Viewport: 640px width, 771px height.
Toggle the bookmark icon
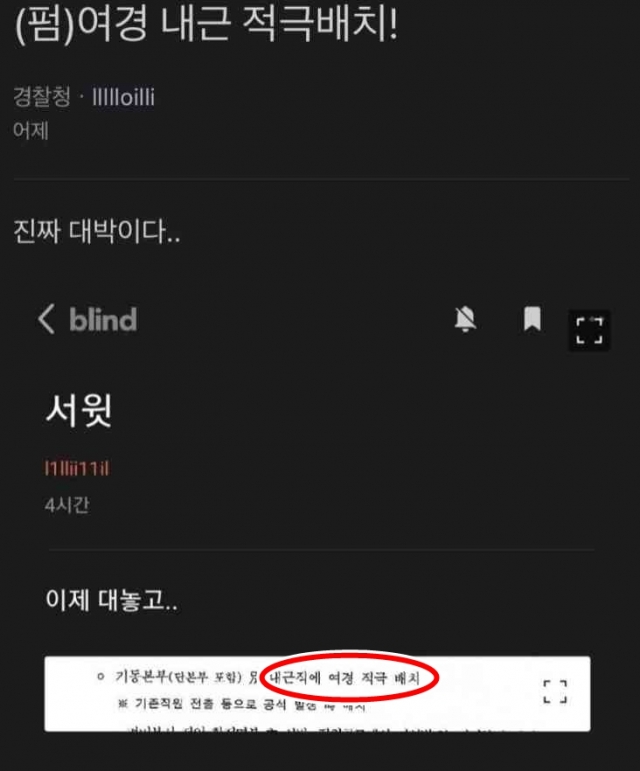click(532, 319)
